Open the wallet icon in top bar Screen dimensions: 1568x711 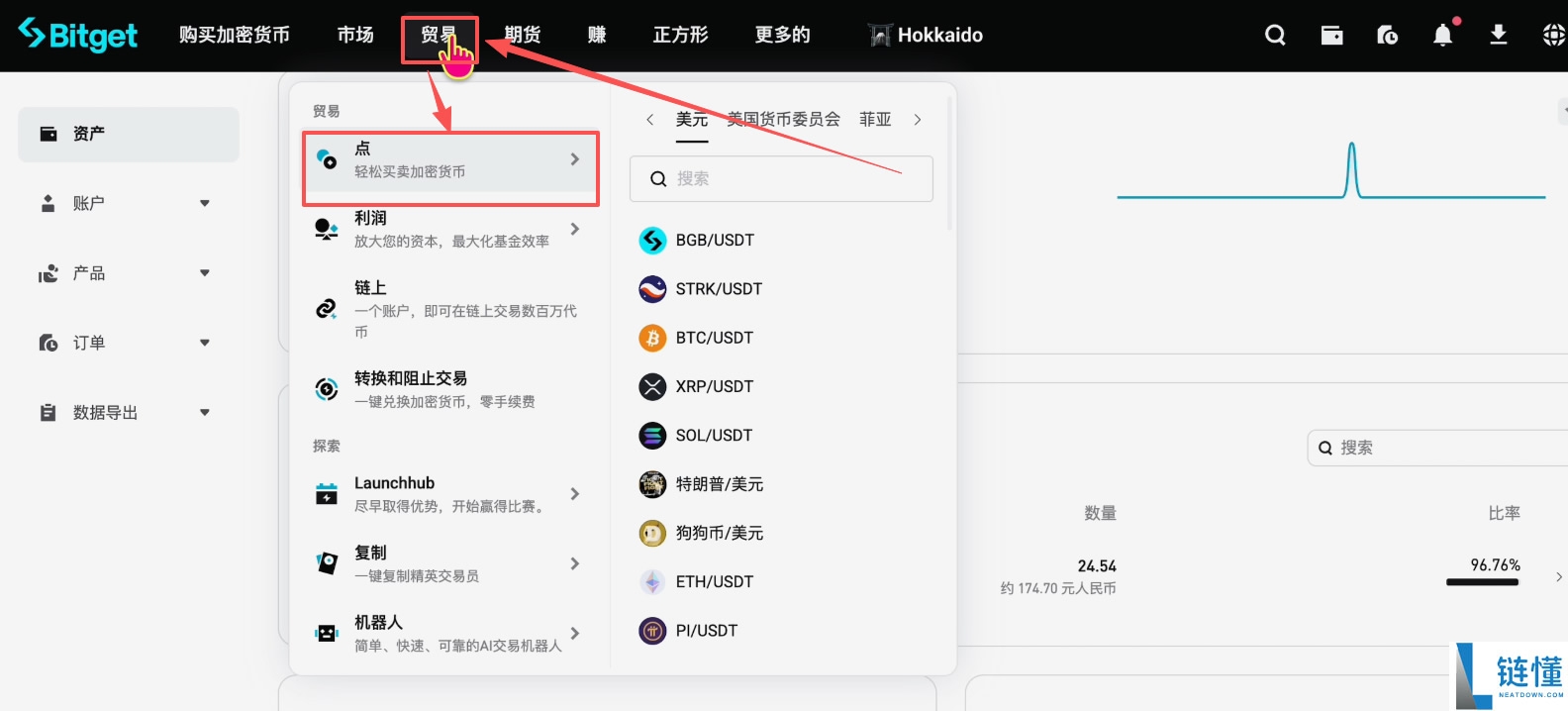tap(1331, 35)
